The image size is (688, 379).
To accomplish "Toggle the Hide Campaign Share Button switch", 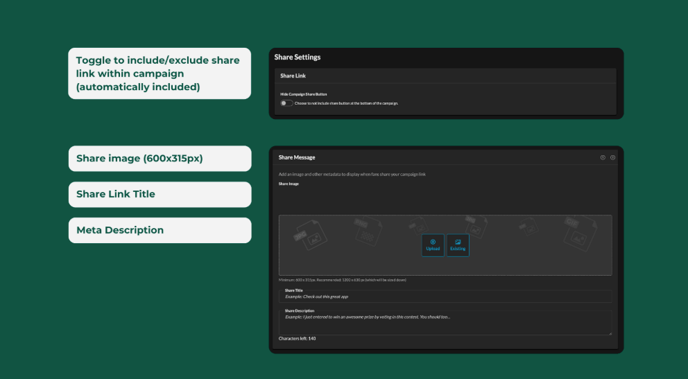I will point(287,103).
